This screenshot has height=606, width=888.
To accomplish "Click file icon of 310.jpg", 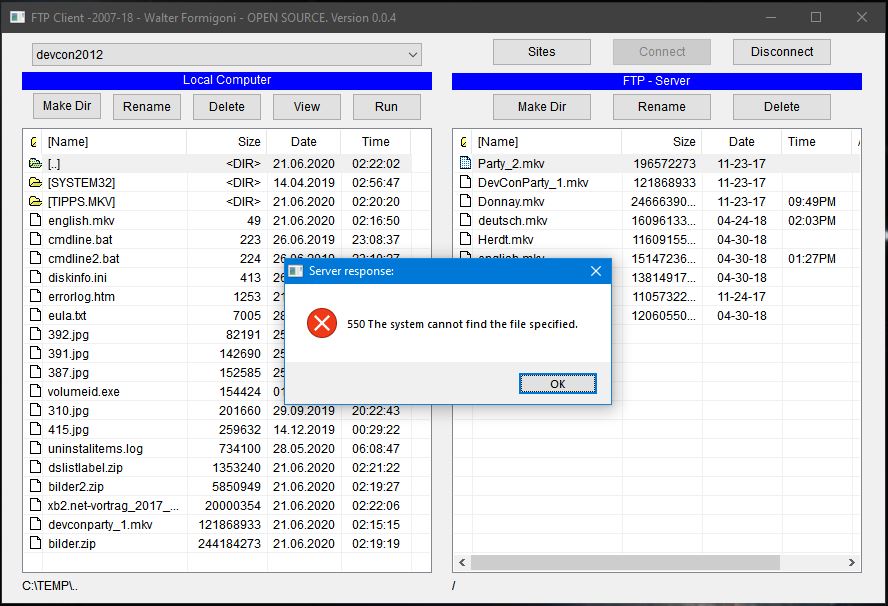I will click(x=35, y=410).
